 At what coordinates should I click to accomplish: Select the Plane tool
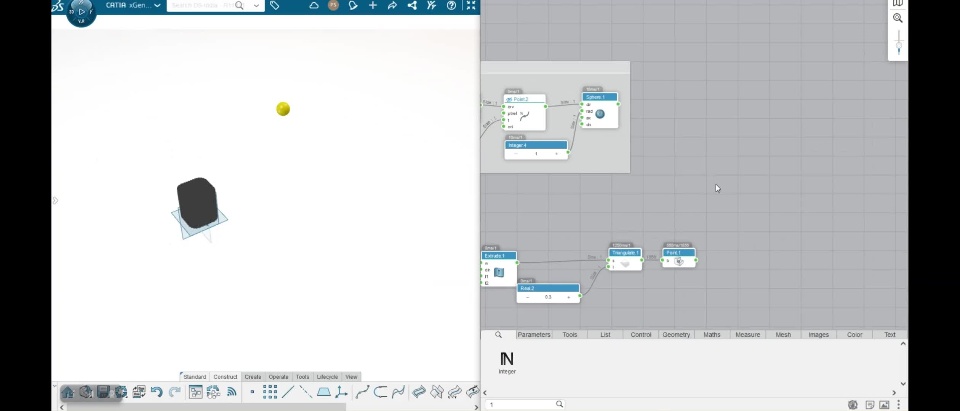click(324, 392)
